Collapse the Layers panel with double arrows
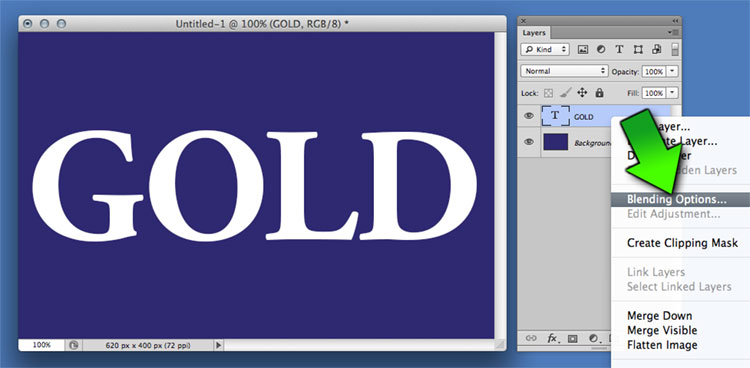 (x=675, y=21)
